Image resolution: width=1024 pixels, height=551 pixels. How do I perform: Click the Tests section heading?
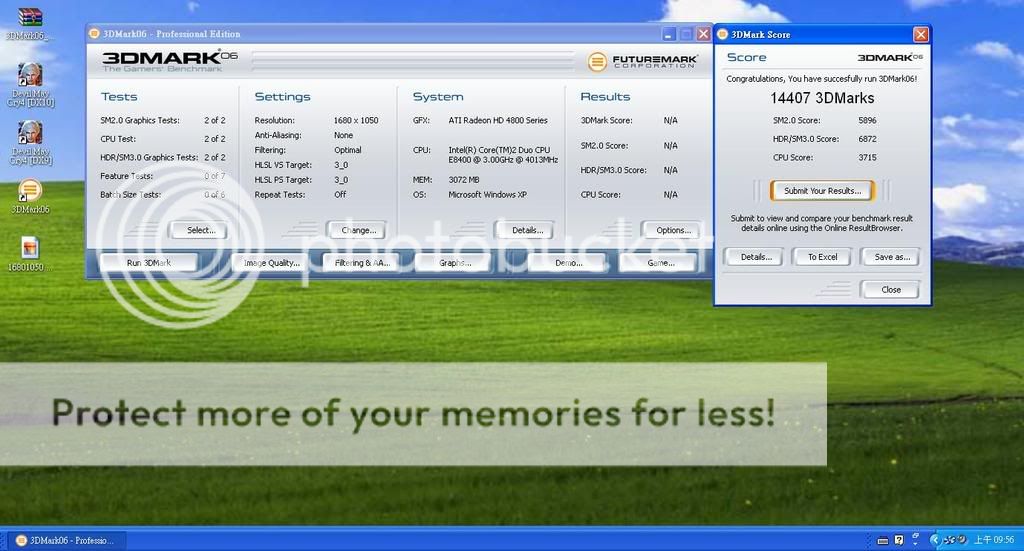[x=119, y=97]
